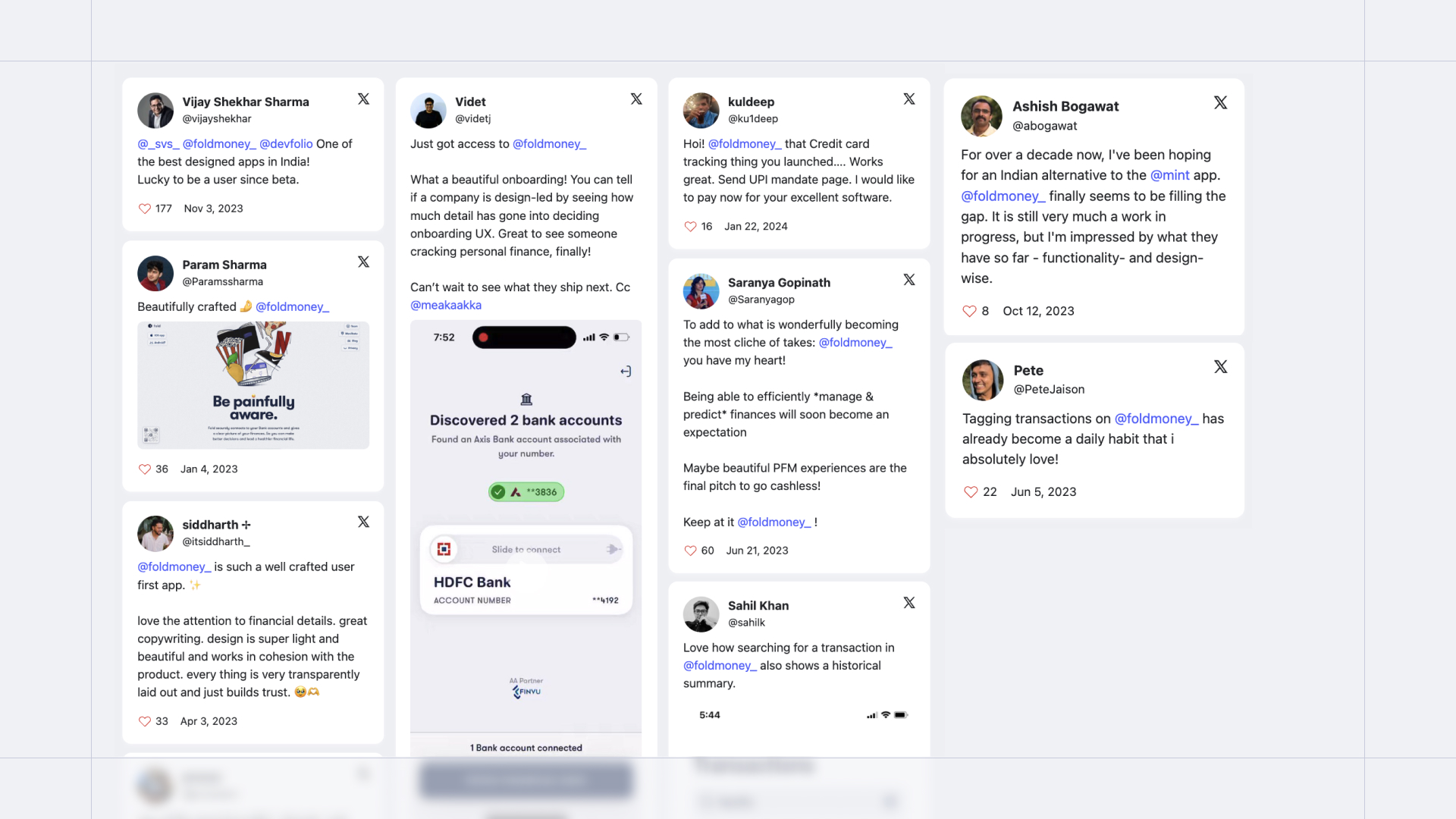The height and width of the screenshot is (819, 1456).
Task: Click the handle '@Paramssharma'
Action: [223, 281]
